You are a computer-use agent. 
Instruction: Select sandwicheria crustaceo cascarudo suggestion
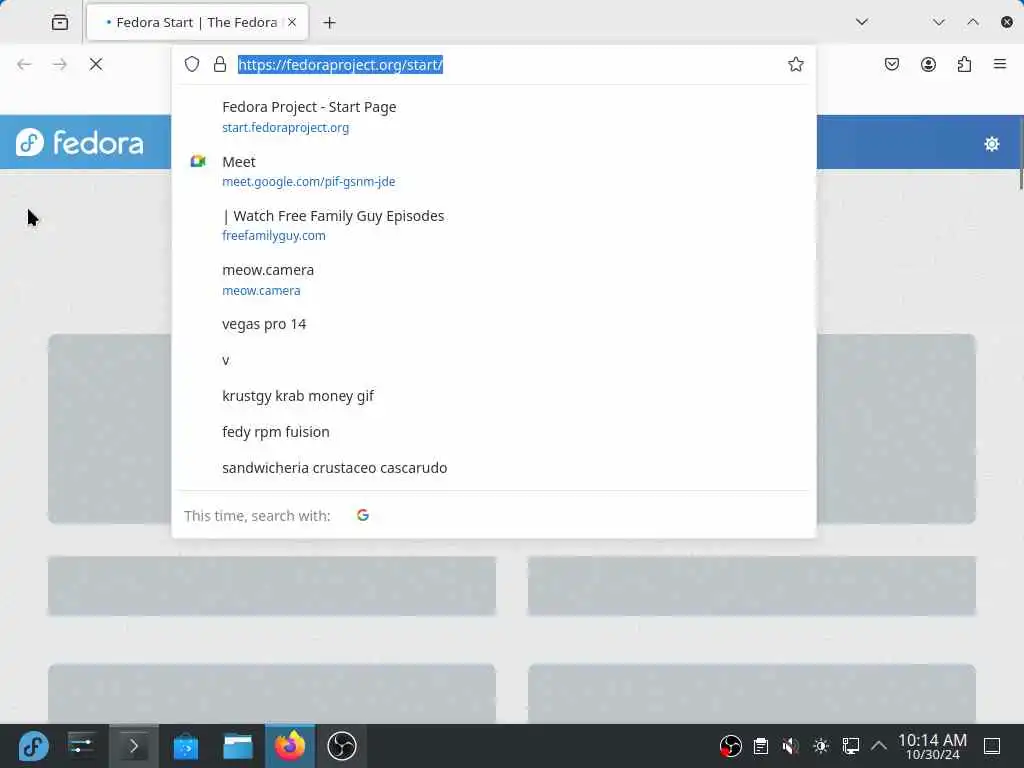pos(494,468)
